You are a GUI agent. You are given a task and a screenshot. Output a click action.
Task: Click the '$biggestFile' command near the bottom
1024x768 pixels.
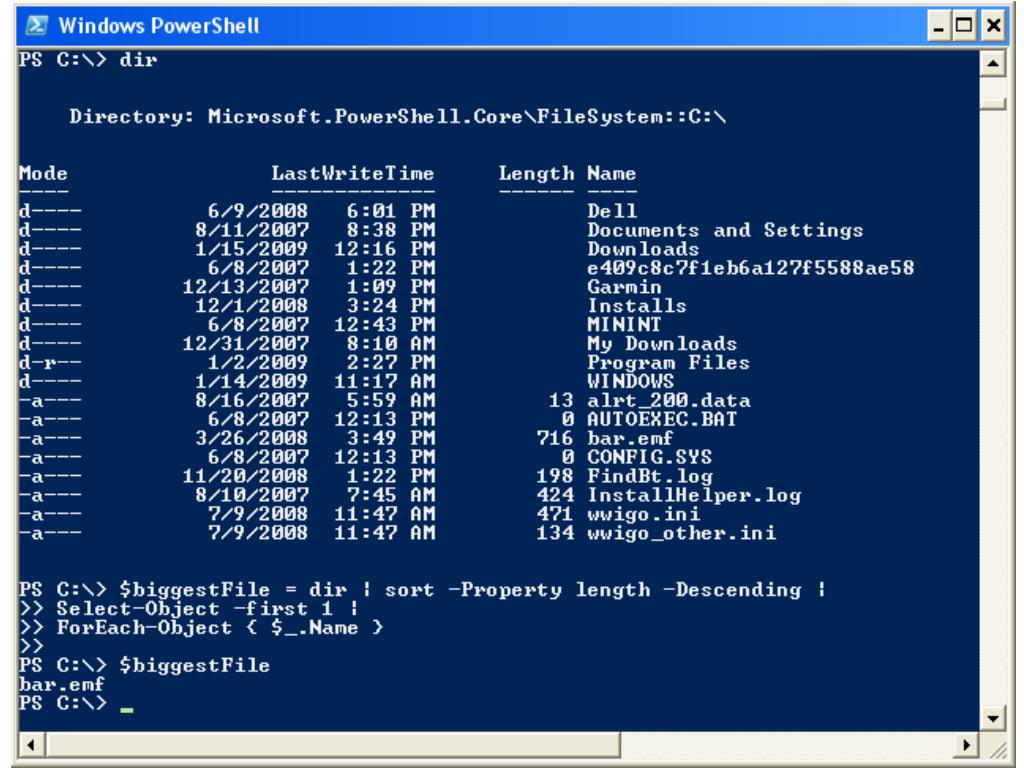[x=195, y=666]
